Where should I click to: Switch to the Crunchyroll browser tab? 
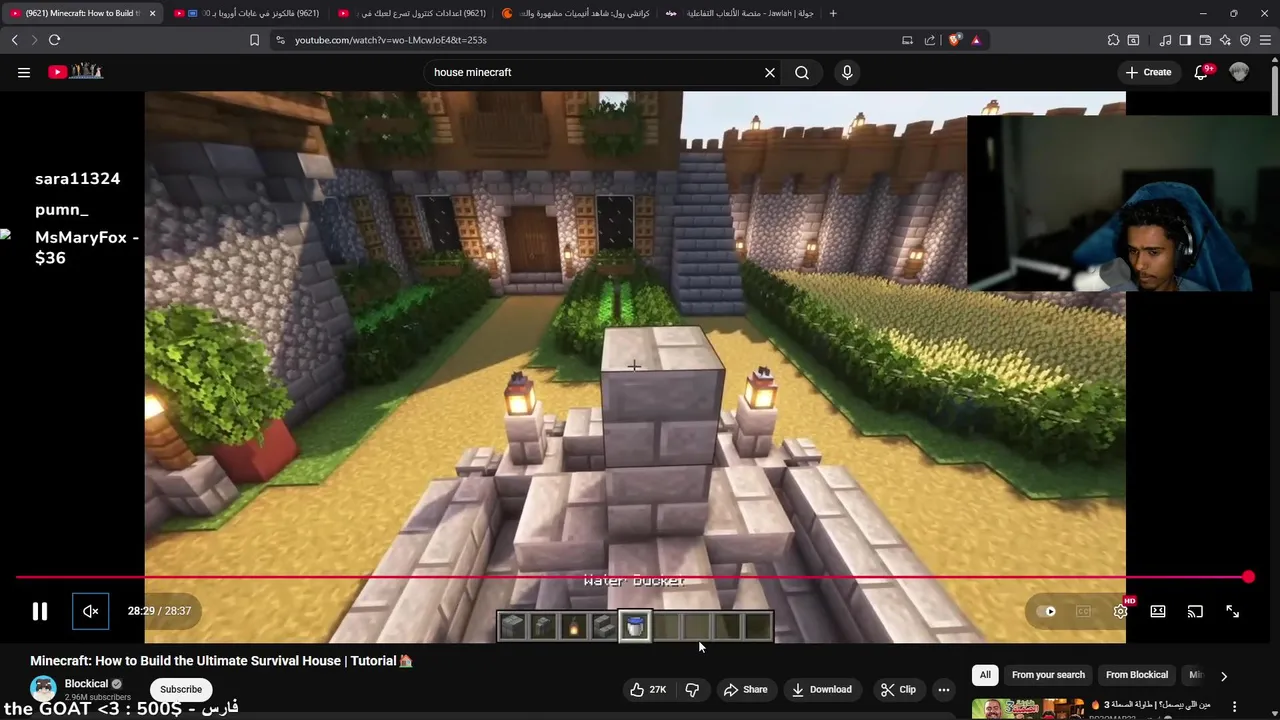575,13
